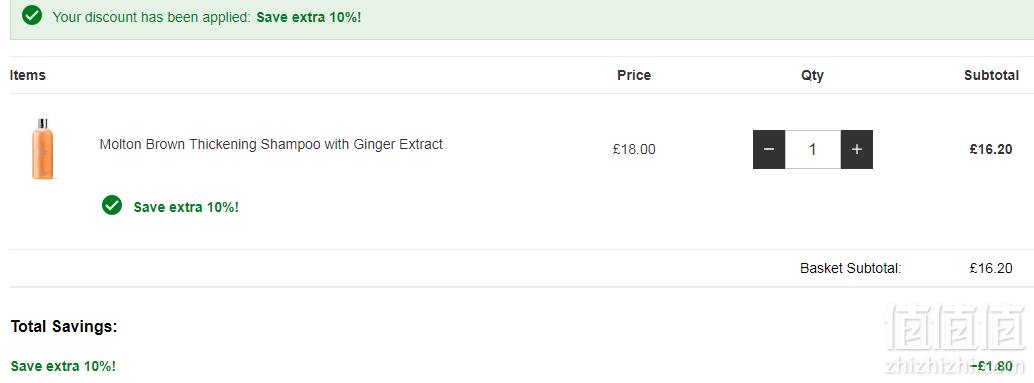The width and height of the screenshot is (1034, 383).
Task: Increase quantity with the plus button
Action: 857,150
